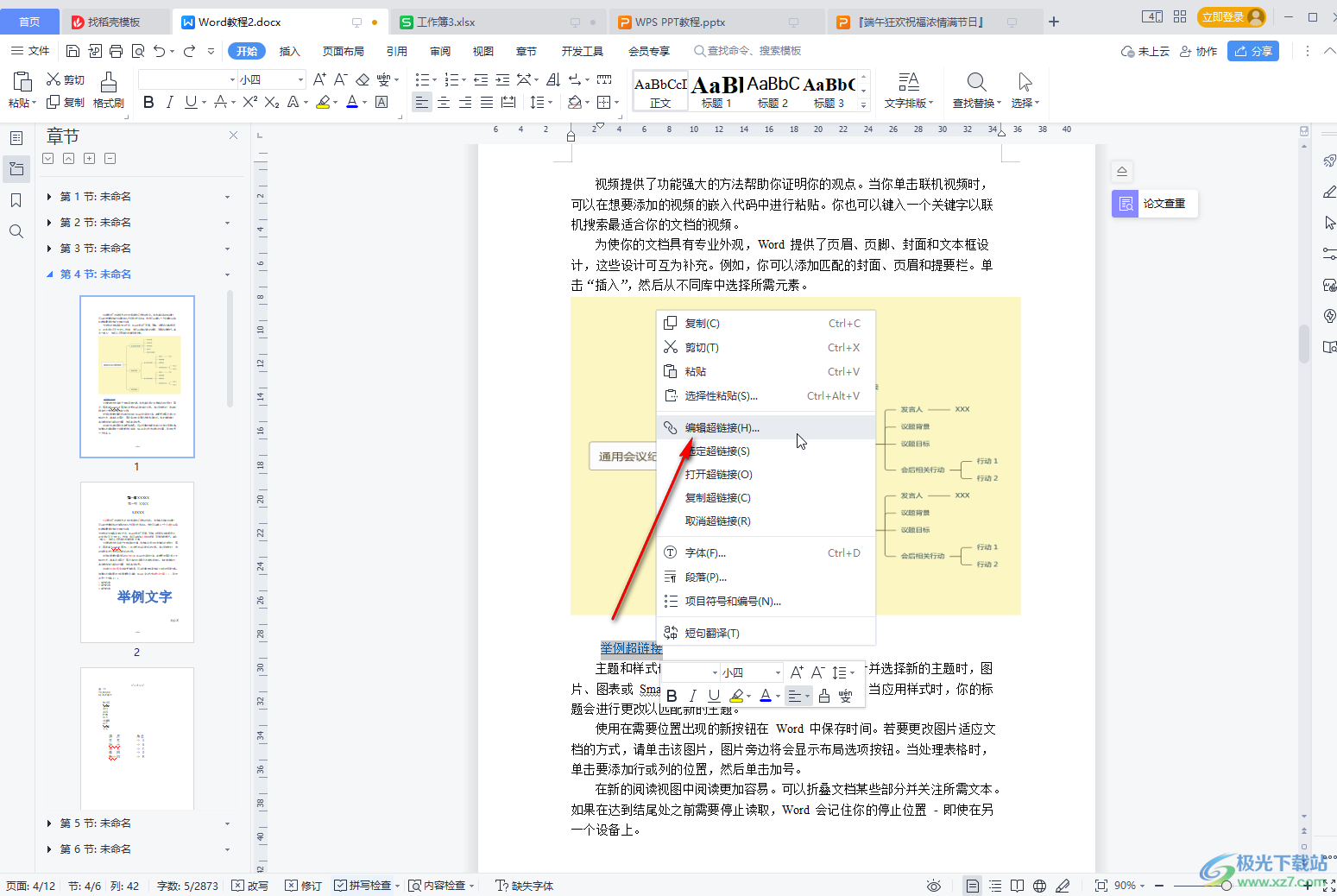Select page 2 thumbnail in section panel
The height and width of the screenshot is (896, 1337).
click(137, 562)
